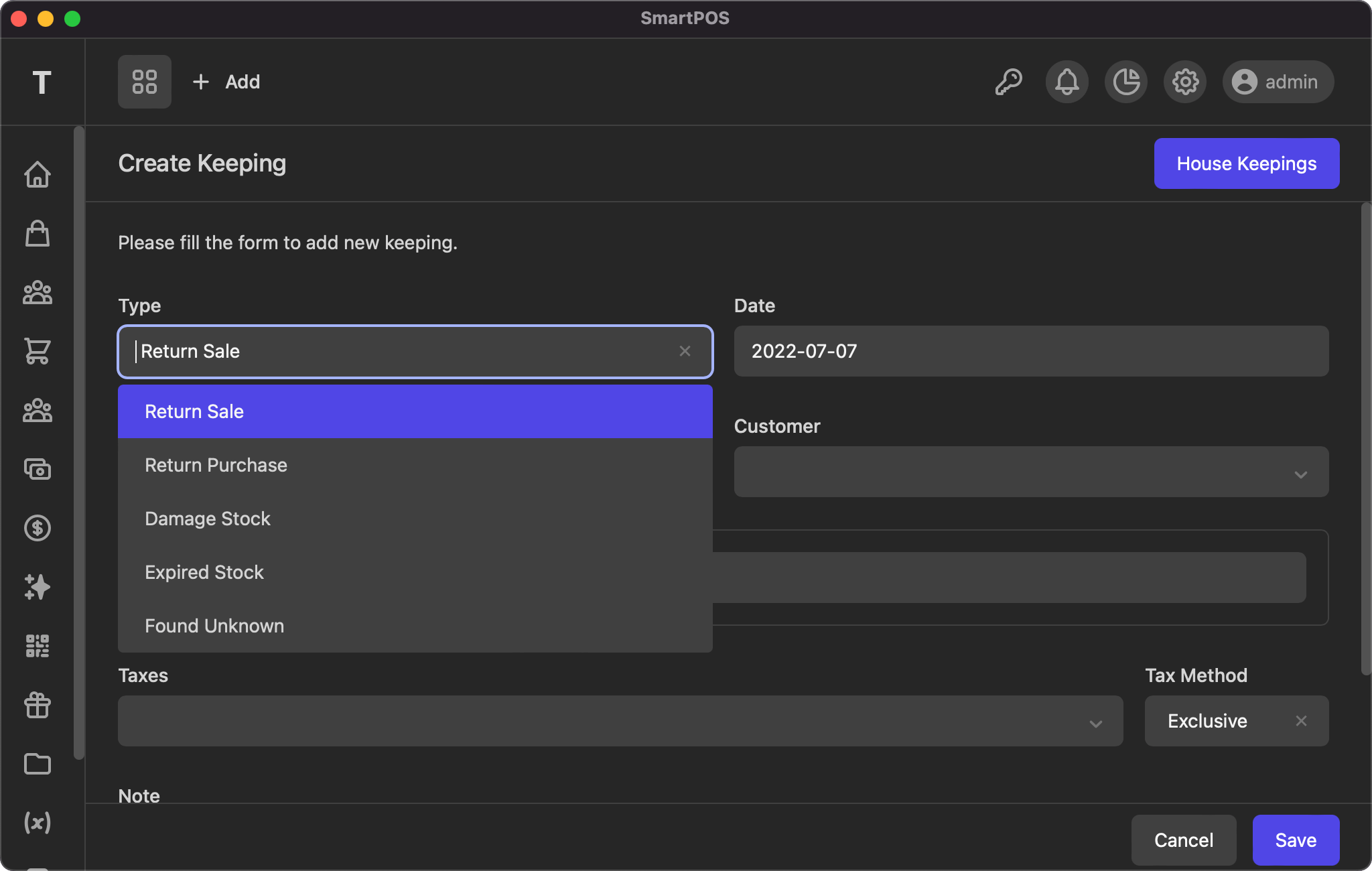This screenshot has height=871, width=1372.
Task: Clear the Exclusive tax method
Action: click(x=1301, y=721)
